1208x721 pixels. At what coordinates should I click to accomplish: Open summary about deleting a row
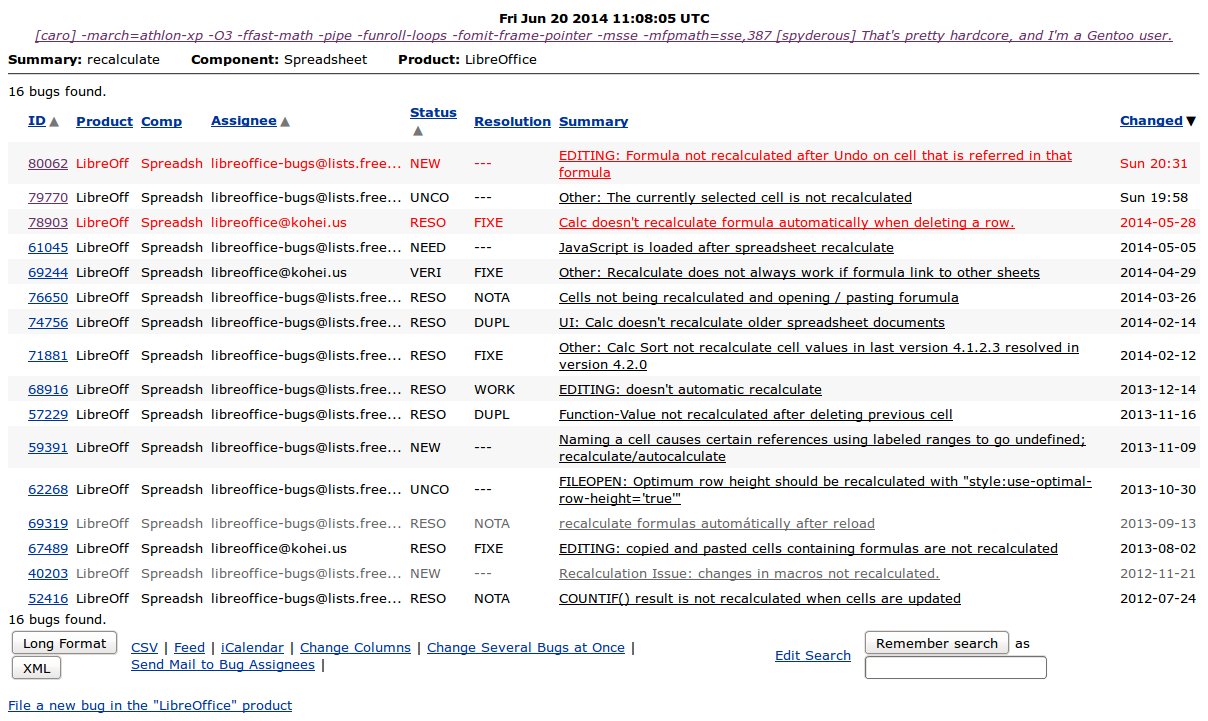(x=786, y=222)
